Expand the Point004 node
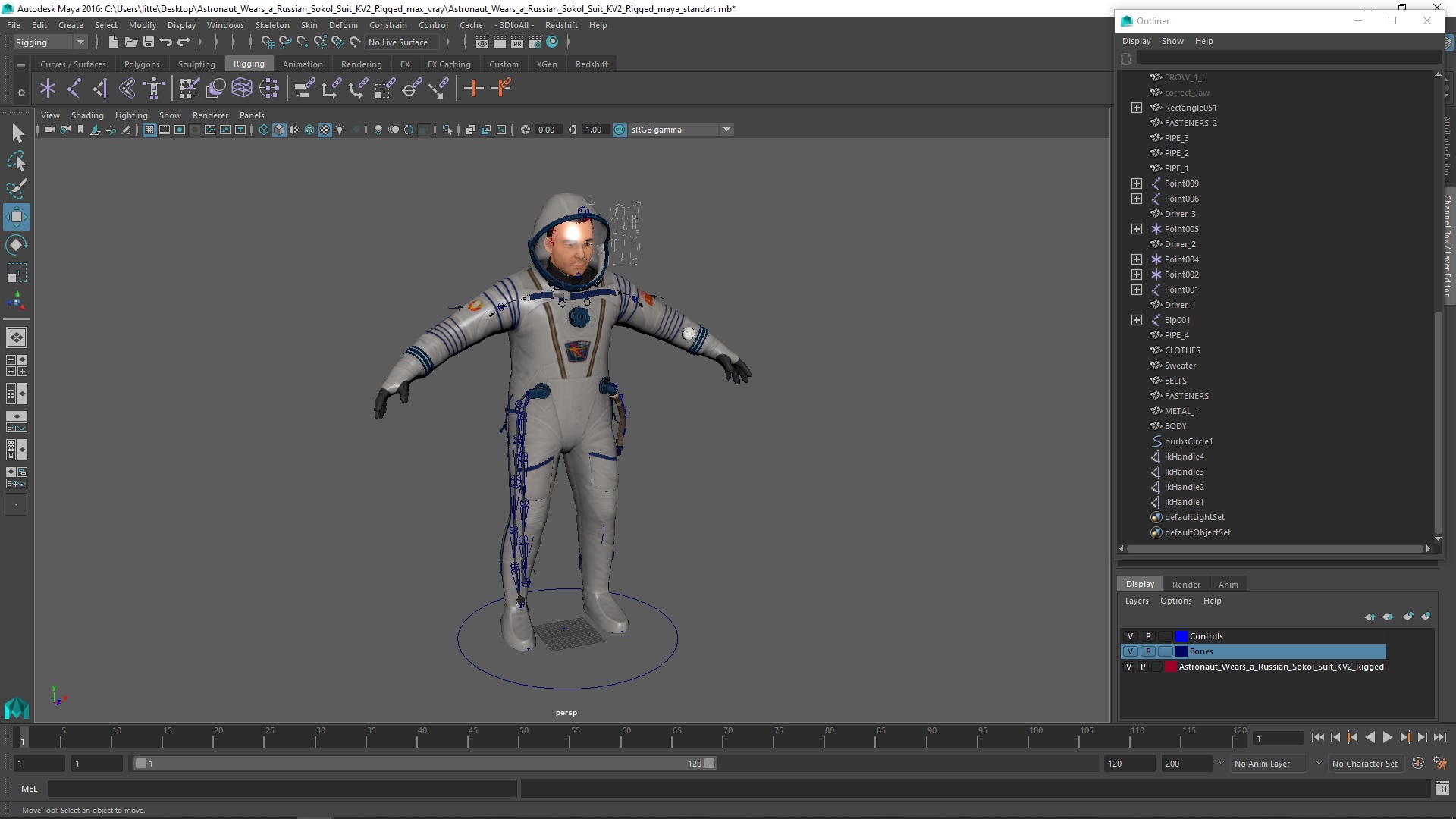This screenshot has height=819, width=1456. (x=1136, y=259)
